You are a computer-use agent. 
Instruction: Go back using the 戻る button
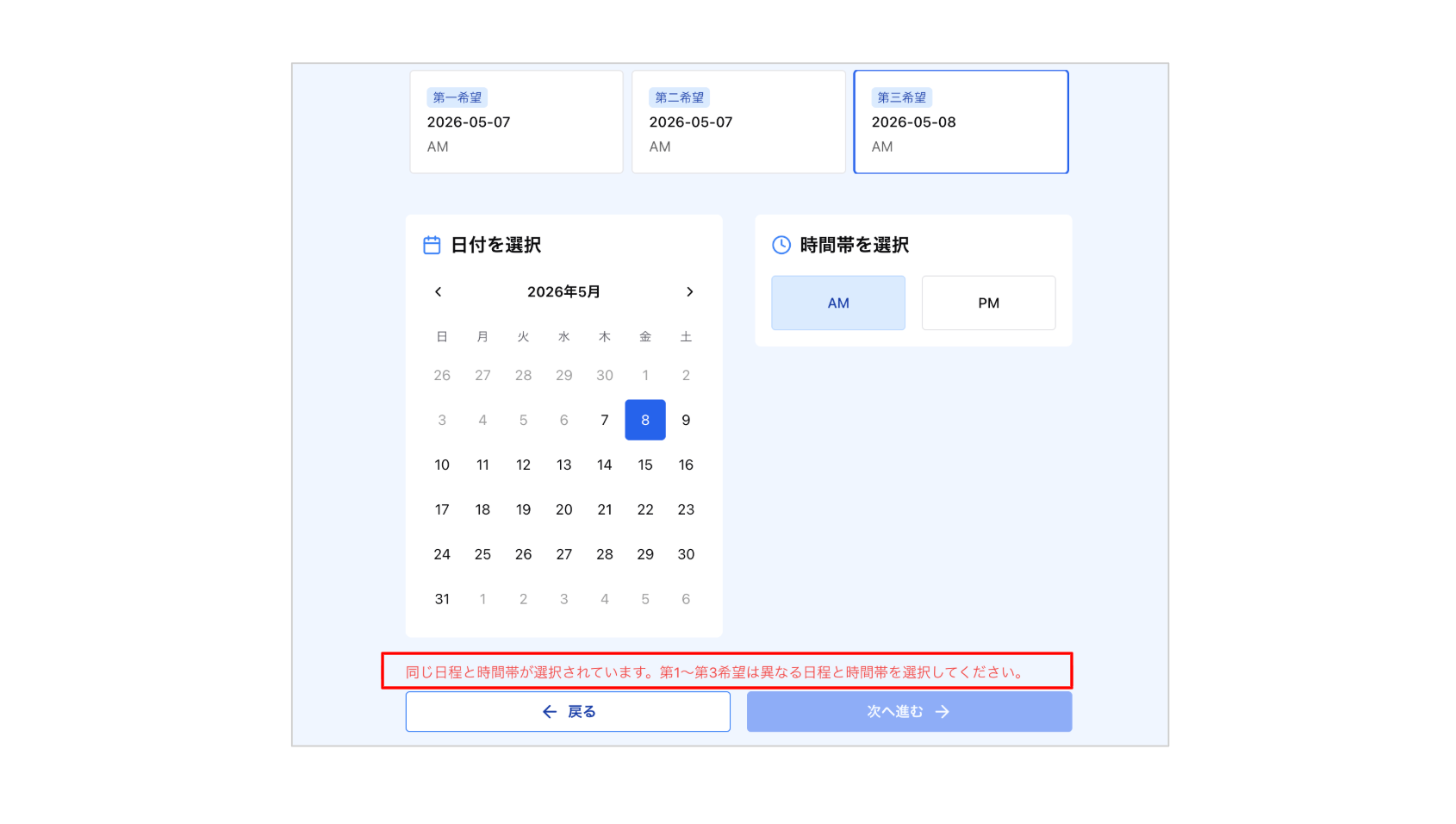coord(568,711)
